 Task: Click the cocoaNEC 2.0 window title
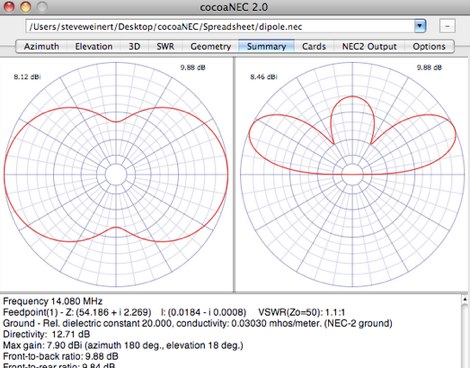tap(234, 7)
